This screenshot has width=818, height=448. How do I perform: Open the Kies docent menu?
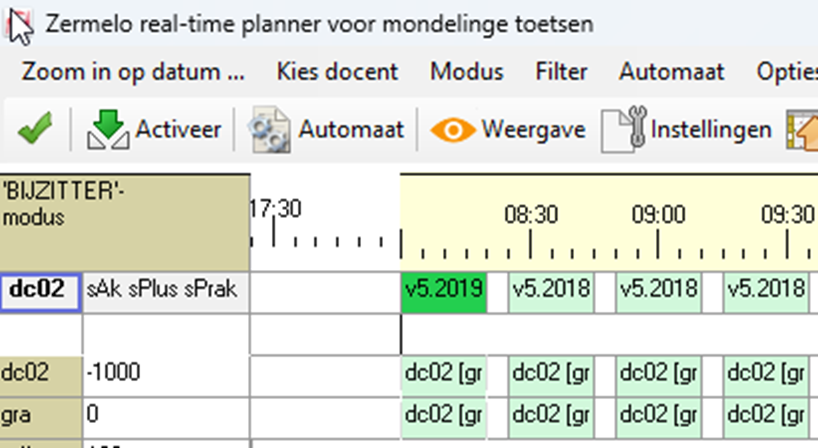point(337,72)
